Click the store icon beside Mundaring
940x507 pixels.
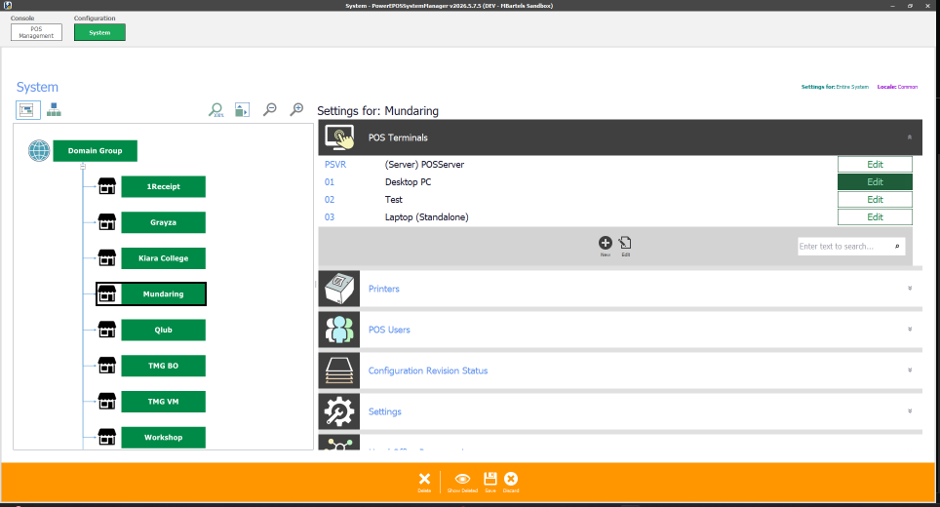tap(107, 294)
